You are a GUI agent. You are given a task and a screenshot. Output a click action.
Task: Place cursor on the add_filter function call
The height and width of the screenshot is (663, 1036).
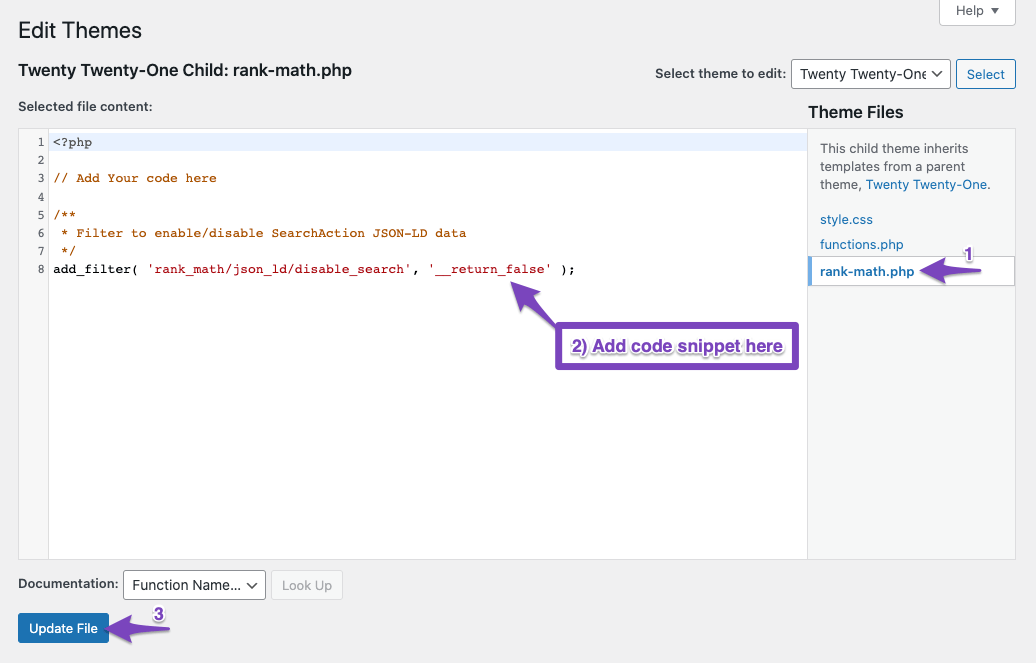91,268
